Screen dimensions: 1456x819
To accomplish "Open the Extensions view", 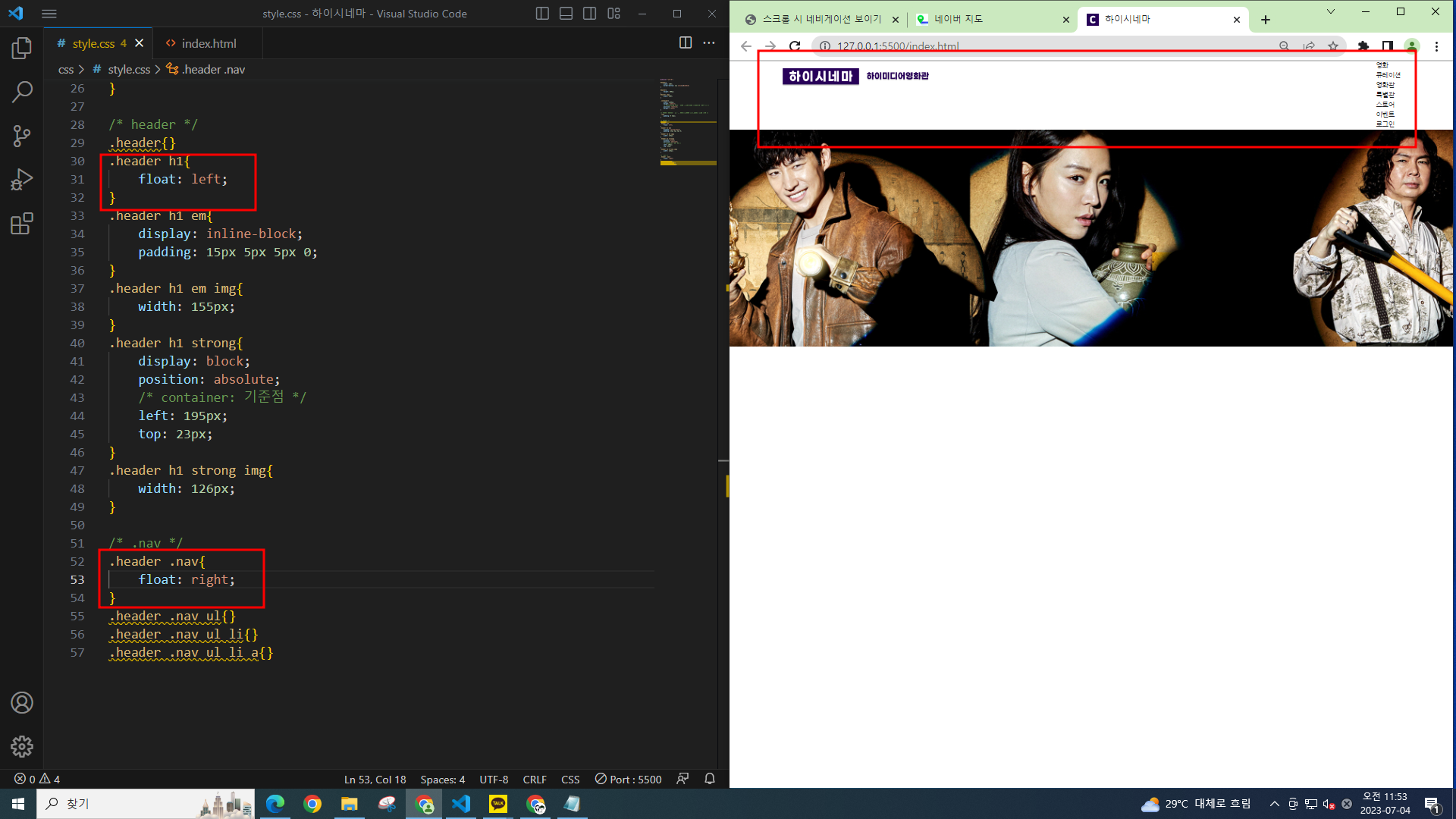I will pyautogui.click(x=22, y=224).
